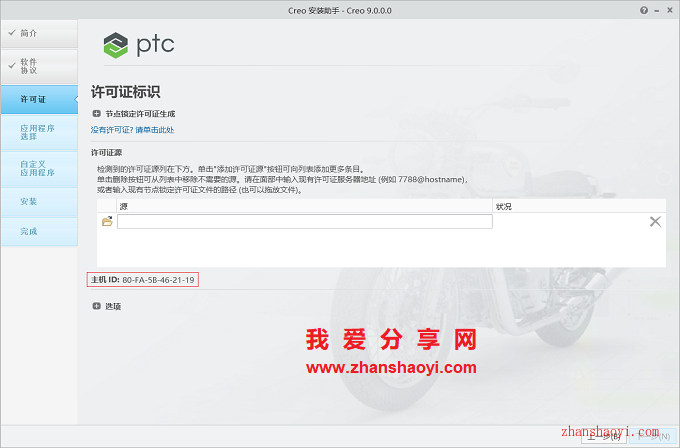Image resolution: width=680 pixels, height=448 pixels.
Task: Remove license source row with X icon
Action: tap(655, 221)
